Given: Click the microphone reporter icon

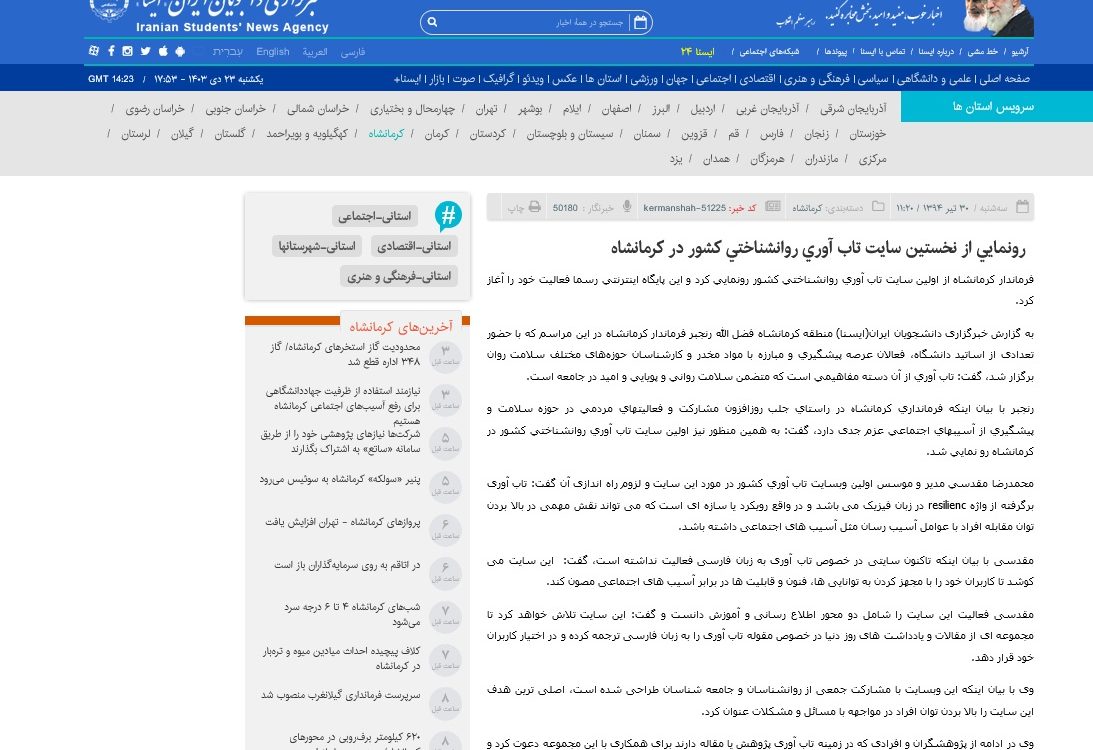Looking at the screenshot, I should [x=627, y=207].
